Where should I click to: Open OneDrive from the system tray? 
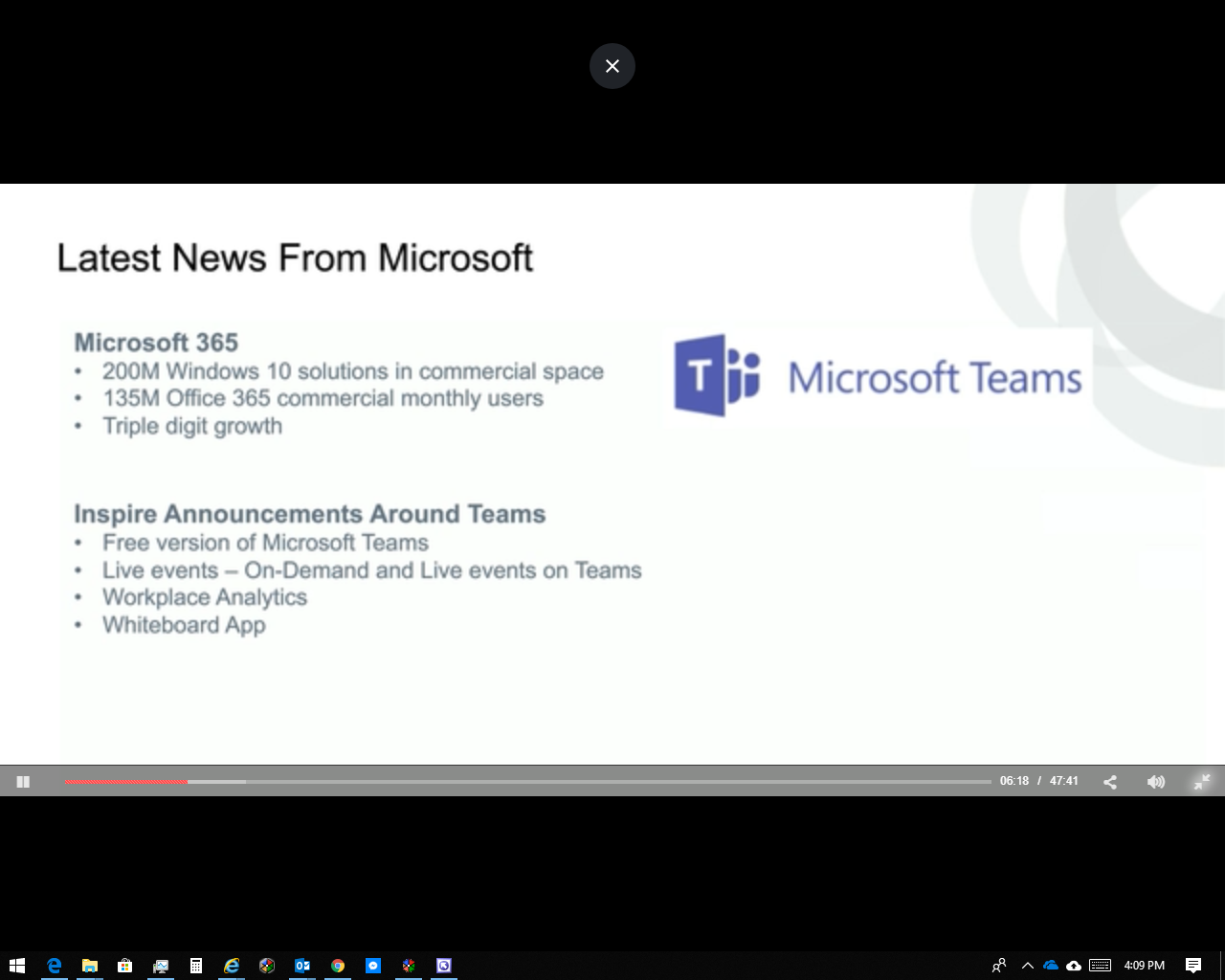pos(1051,966)
